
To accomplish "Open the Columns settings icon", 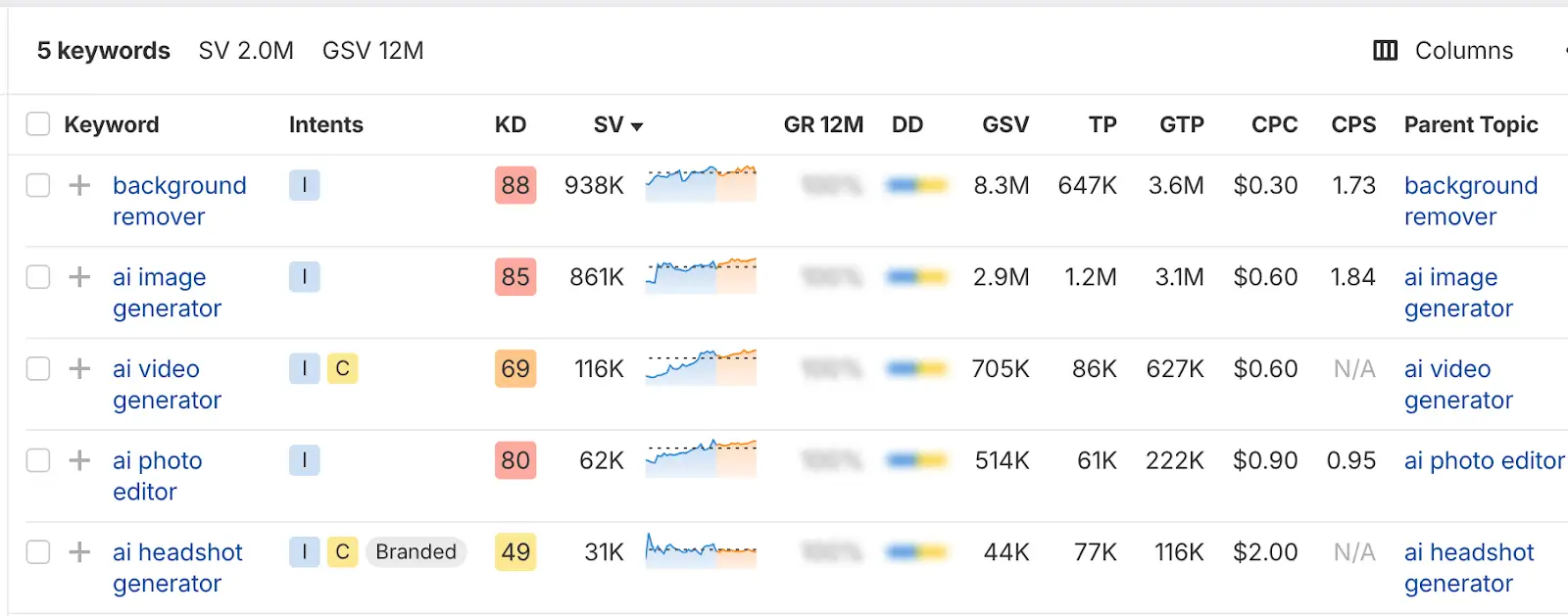I will pos(1385,51).
